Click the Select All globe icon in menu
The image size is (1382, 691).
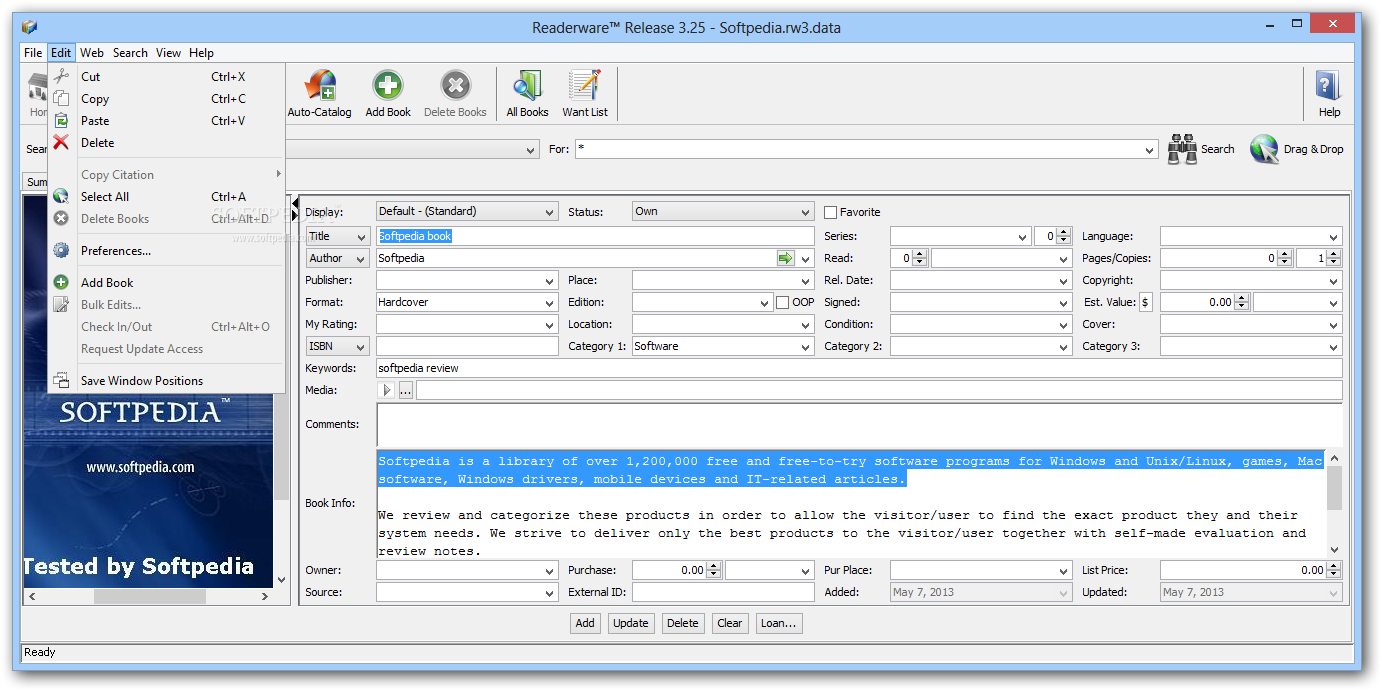(x=61, y=196)
